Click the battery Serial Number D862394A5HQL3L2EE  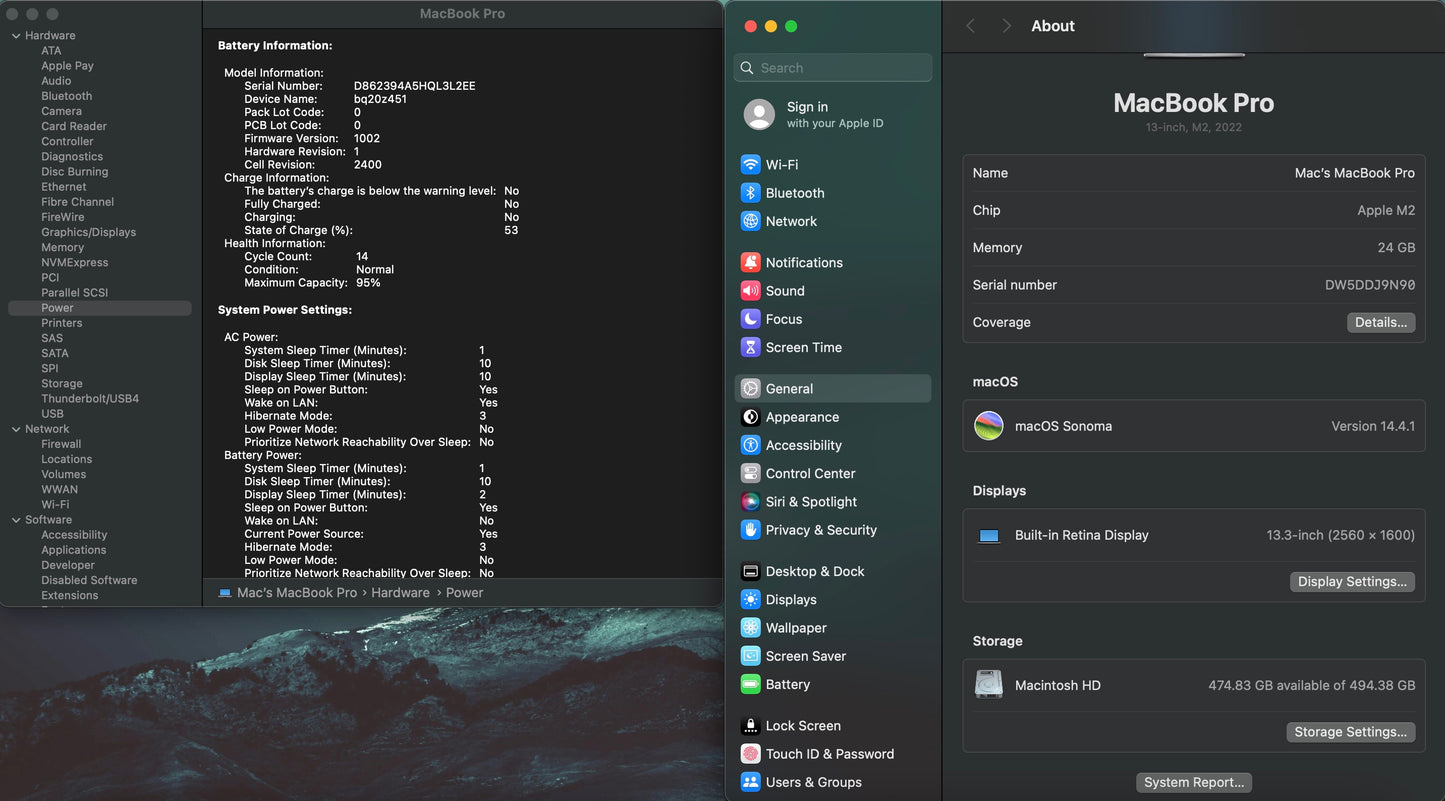click(x=414, y=86)
